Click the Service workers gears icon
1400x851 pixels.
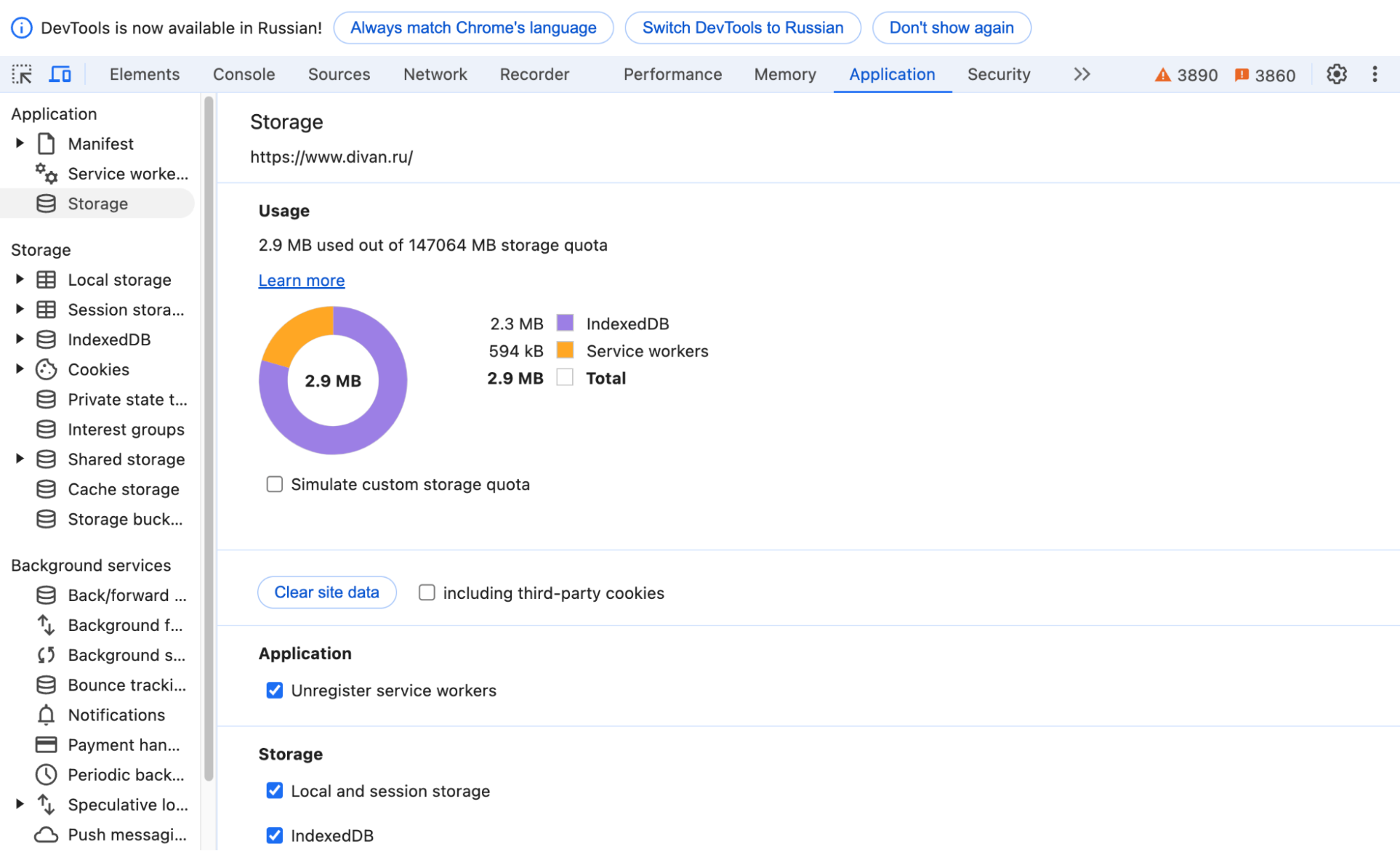[x=46, y=174]
